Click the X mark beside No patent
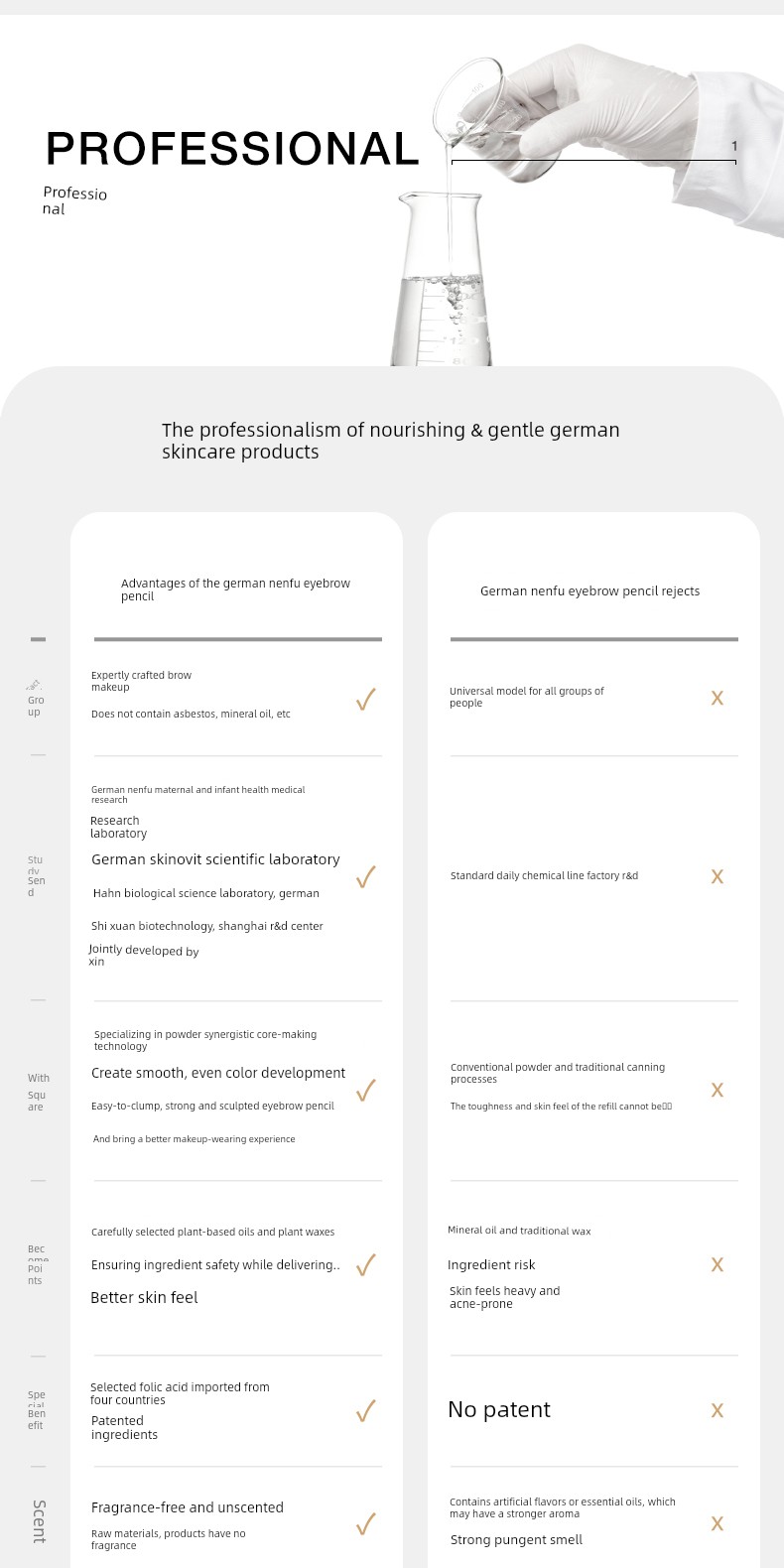This screenshot has height=1568, width=784. point(718,1410)
